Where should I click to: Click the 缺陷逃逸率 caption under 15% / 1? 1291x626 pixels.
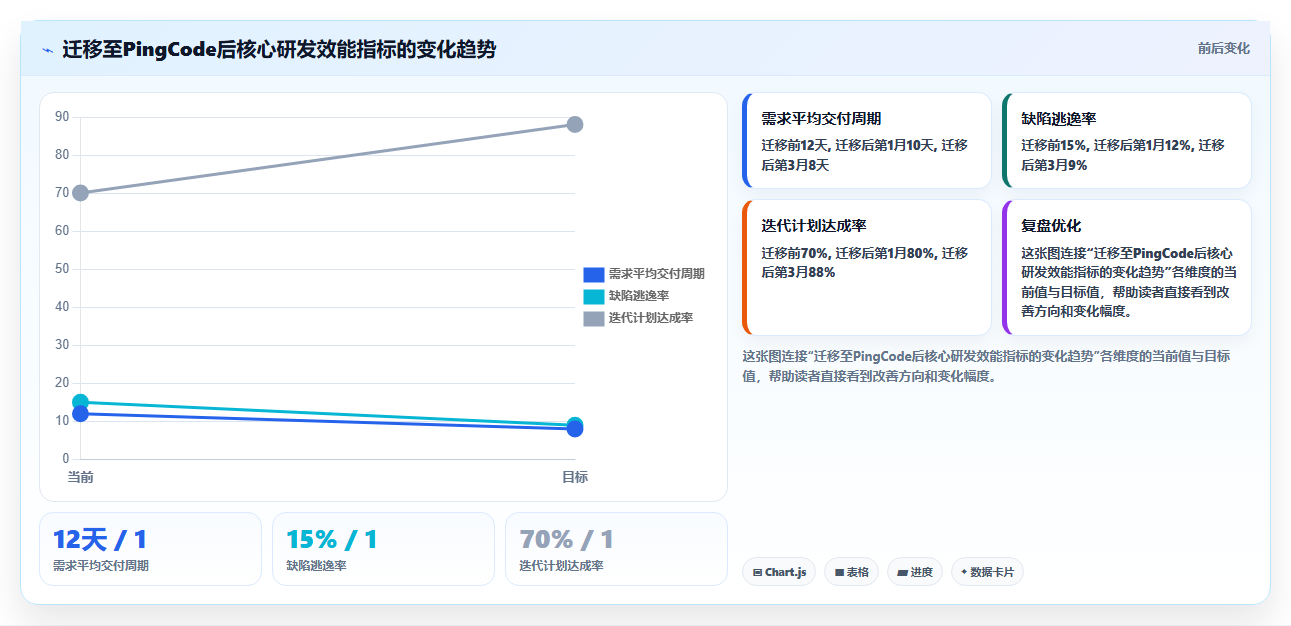coord(316,566)
